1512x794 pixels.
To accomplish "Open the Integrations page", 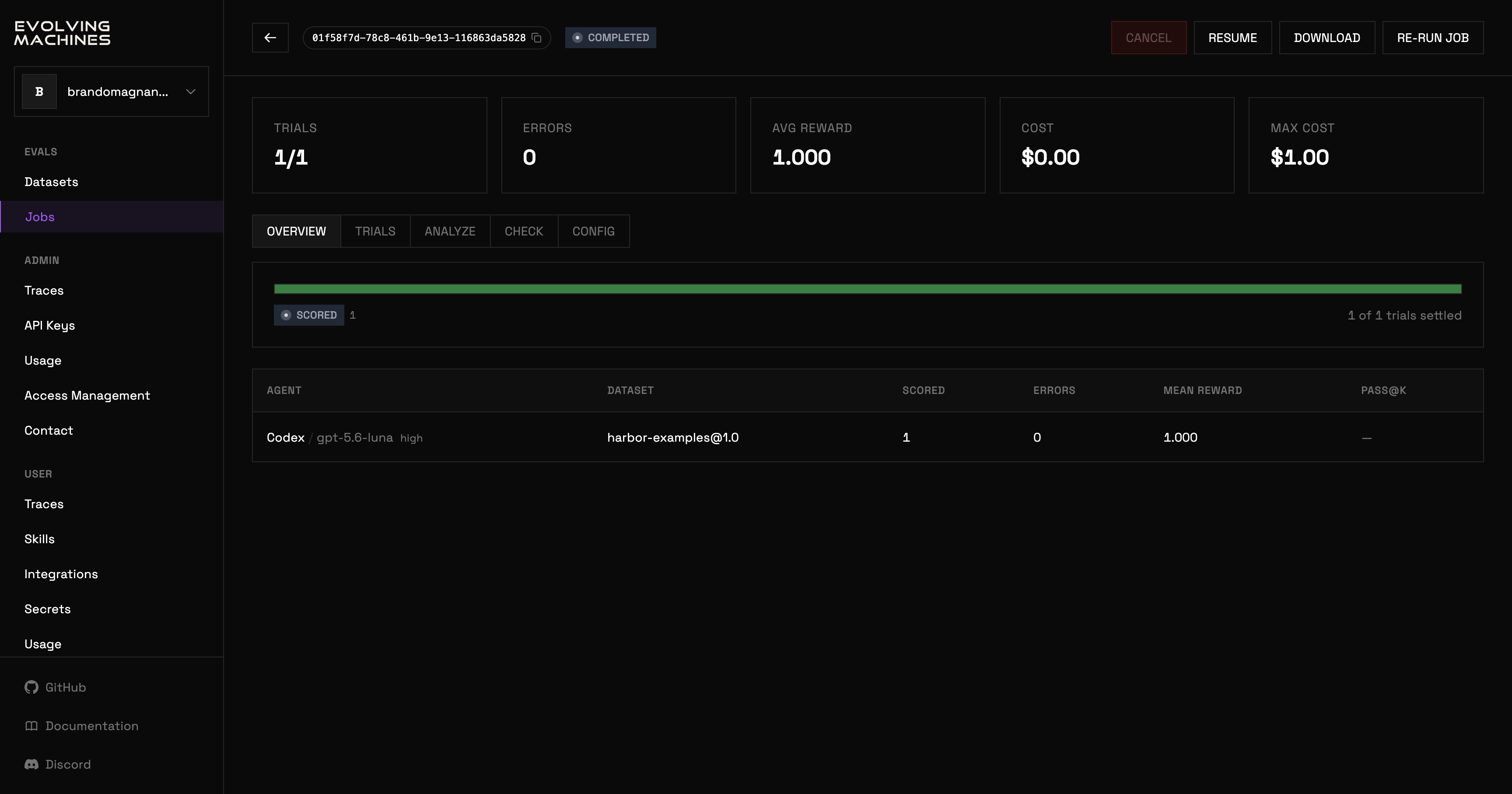I will tap(112, 574).
